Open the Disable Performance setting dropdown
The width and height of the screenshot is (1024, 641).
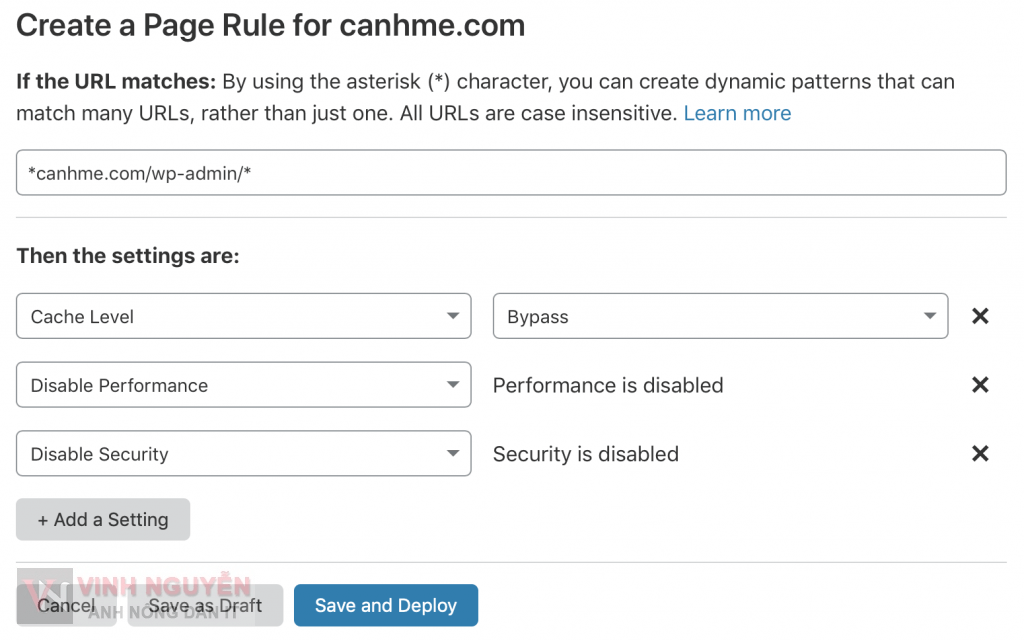[x=243, y=385]
